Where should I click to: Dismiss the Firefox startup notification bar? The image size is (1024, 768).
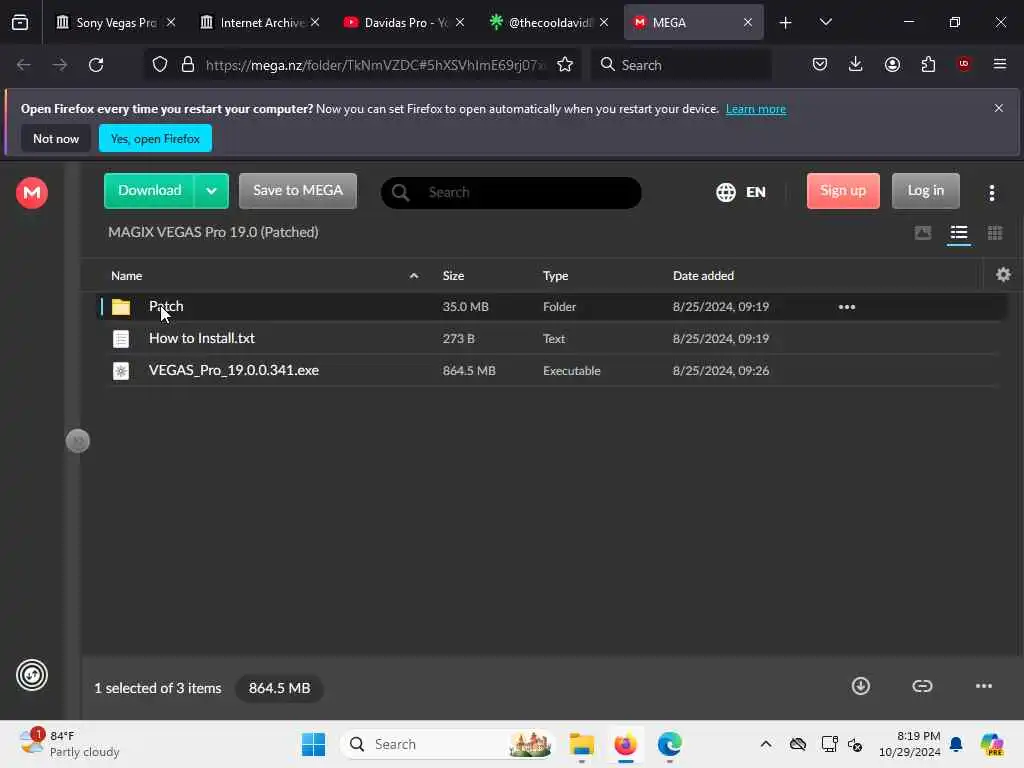(999, 108)
